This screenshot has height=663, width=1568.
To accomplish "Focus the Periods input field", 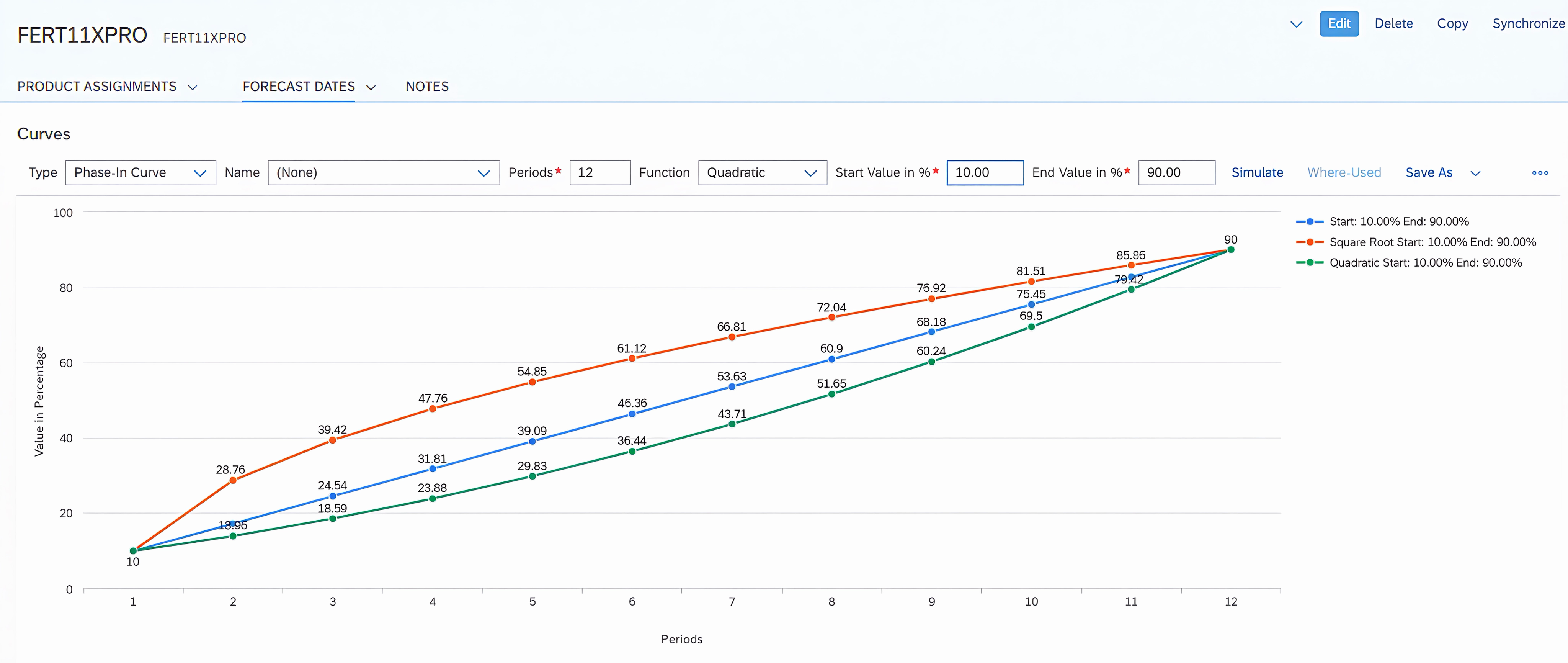I will click(599, 173).
